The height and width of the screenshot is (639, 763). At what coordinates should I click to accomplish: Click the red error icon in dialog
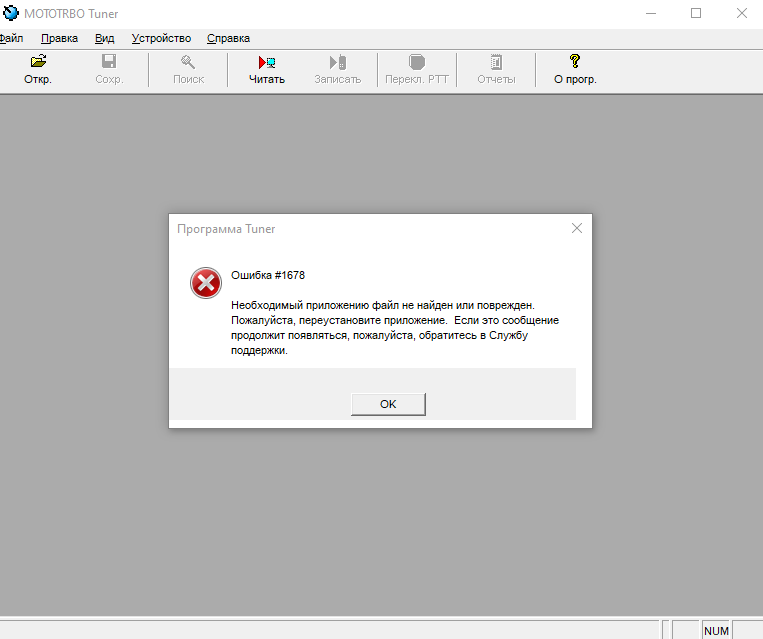(x=206, y=283)
